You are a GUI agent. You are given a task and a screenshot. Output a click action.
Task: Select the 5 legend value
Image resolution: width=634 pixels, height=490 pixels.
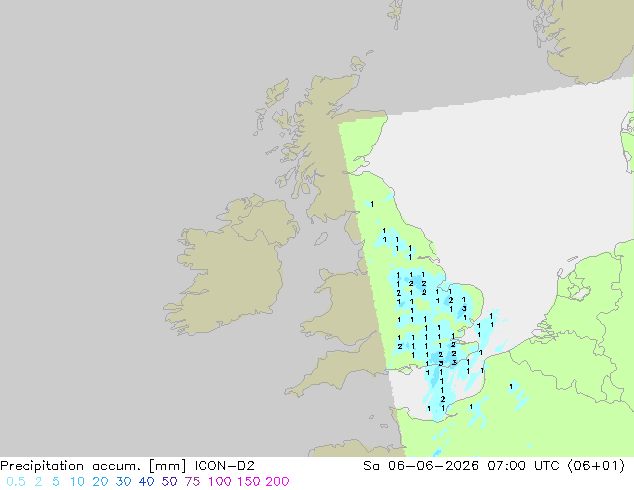tap(56, 482)
